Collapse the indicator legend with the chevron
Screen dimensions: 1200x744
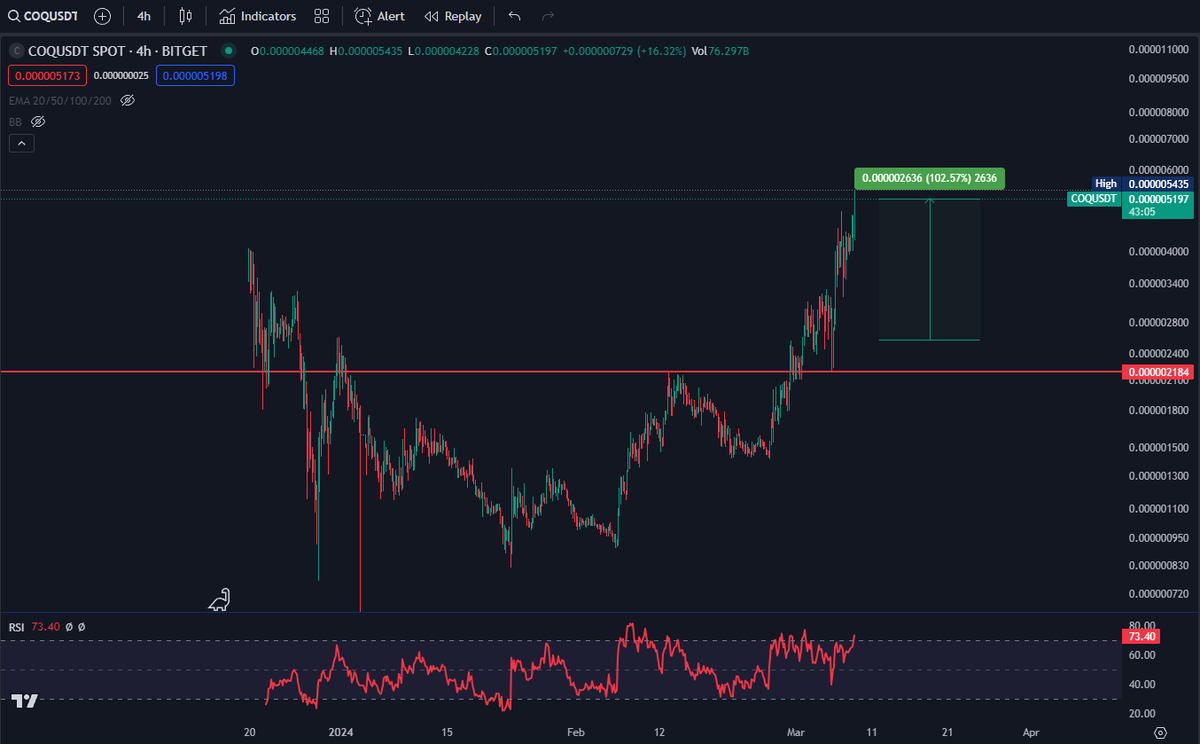pyautogui.click(x=21, y=144)
